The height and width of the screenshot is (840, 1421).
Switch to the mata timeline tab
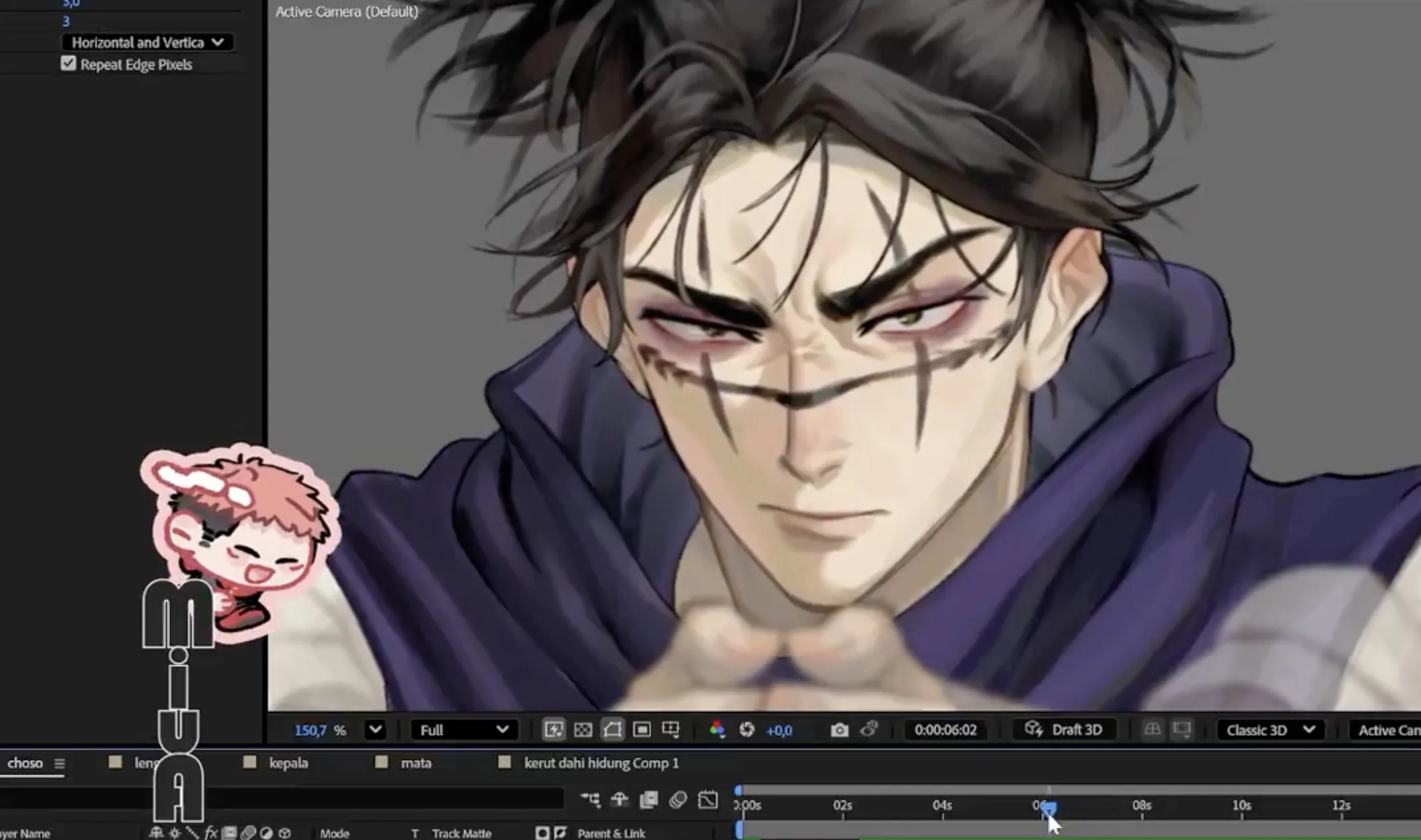click(x=416, y=763)
